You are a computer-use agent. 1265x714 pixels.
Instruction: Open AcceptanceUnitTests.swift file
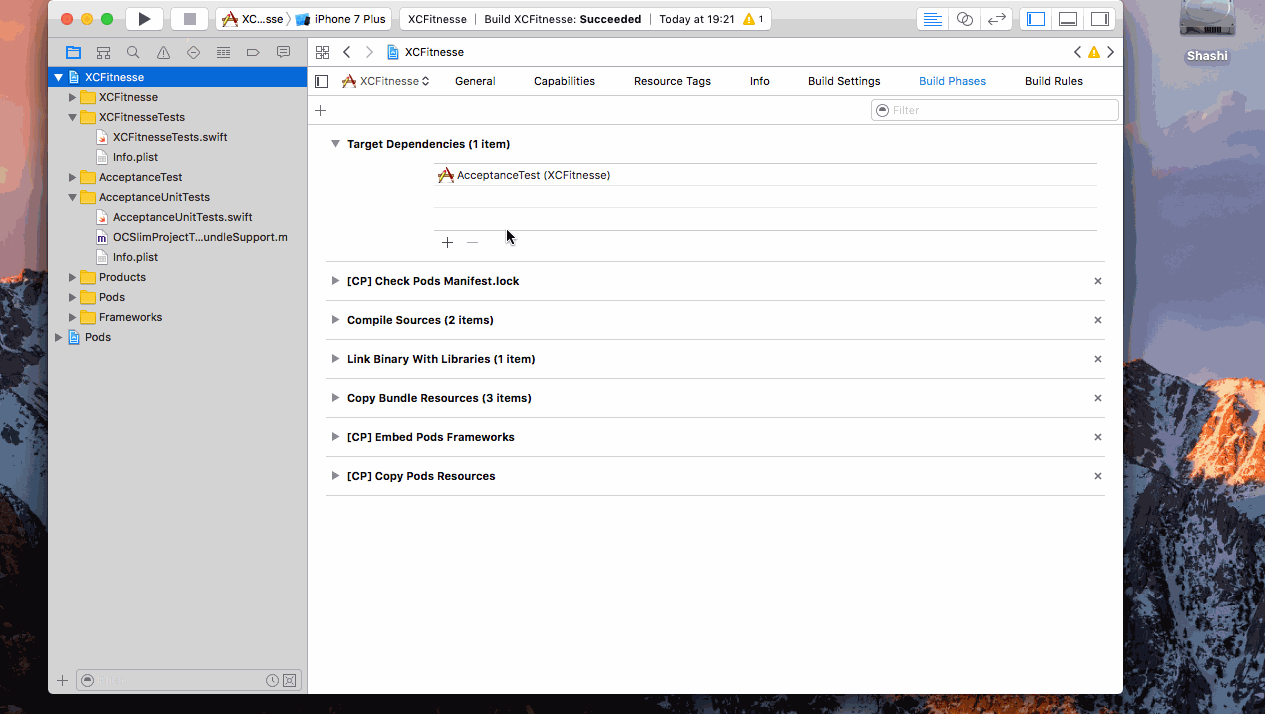pos(182,217)
